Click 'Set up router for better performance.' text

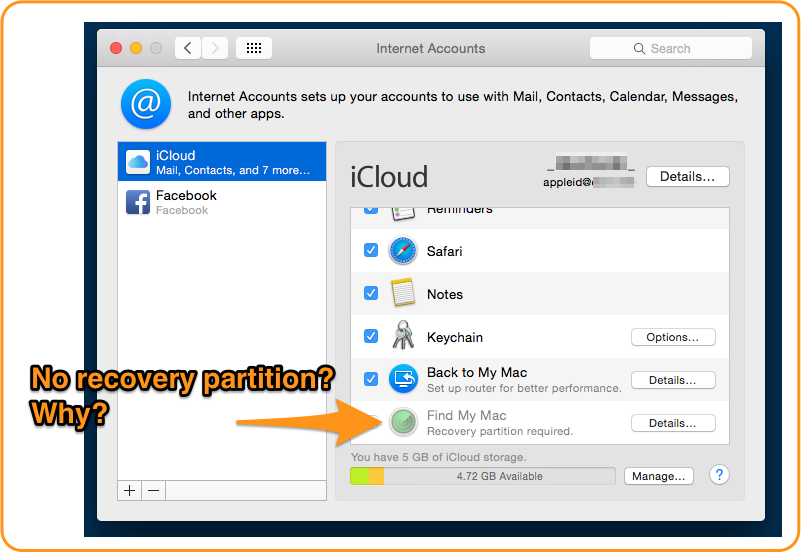[524, 388]
